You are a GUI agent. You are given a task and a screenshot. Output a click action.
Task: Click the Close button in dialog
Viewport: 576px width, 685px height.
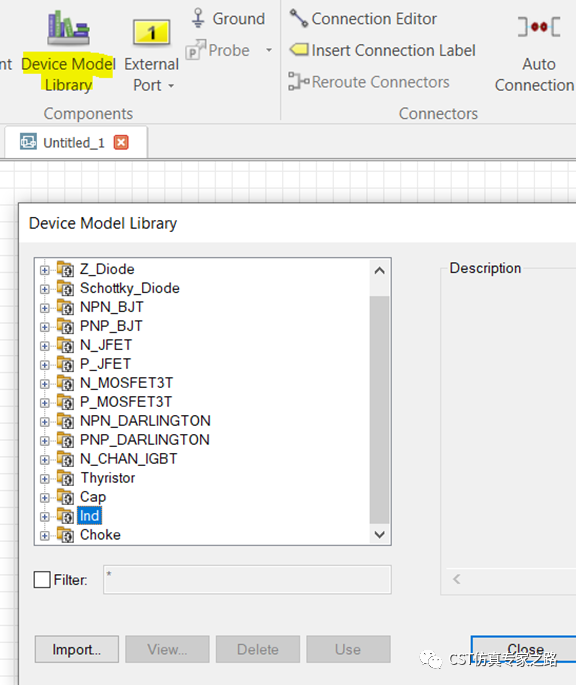click(x=524, y=649)
